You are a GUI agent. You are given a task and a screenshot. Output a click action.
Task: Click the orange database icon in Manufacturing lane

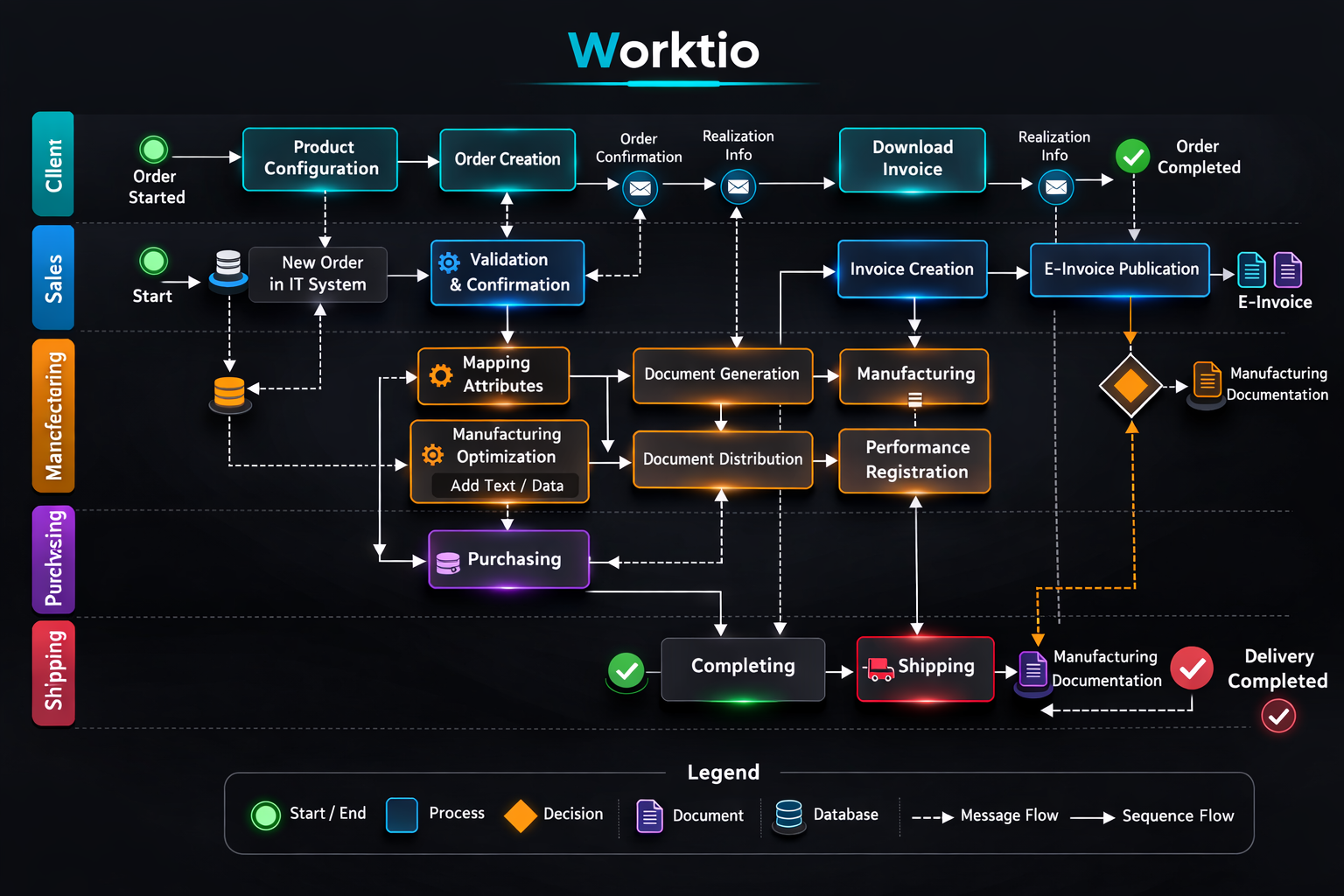pos(229,392)
